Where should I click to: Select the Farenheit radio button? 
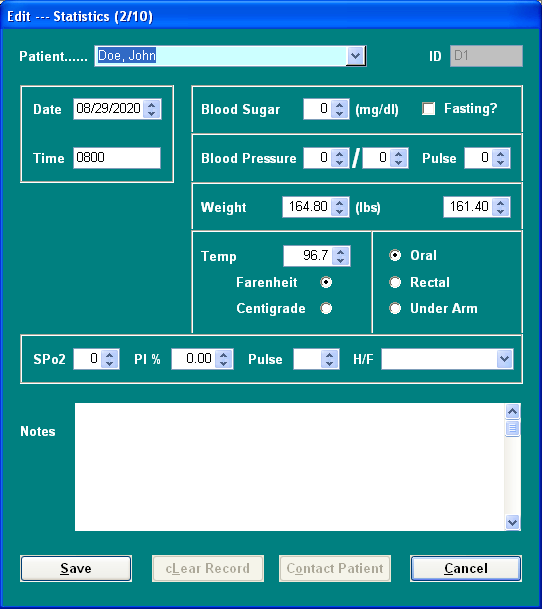[x=326, y=282]
